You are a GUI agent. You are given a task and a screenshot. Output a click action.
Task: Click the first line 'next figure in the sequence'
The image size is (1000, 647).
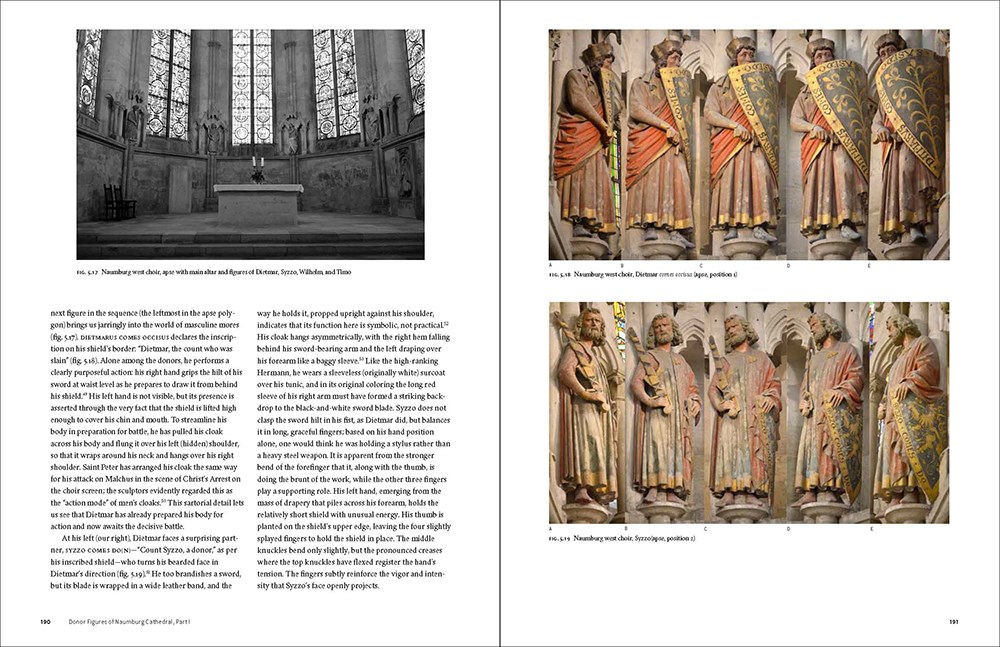(143, 313)
